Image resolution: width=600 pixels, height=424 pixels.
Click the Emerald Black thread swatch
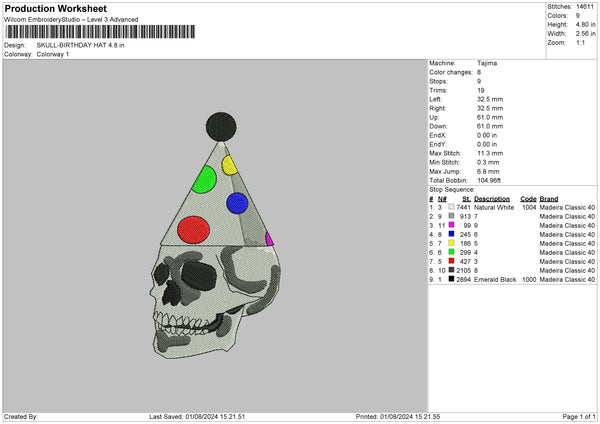tap(454, 280)
